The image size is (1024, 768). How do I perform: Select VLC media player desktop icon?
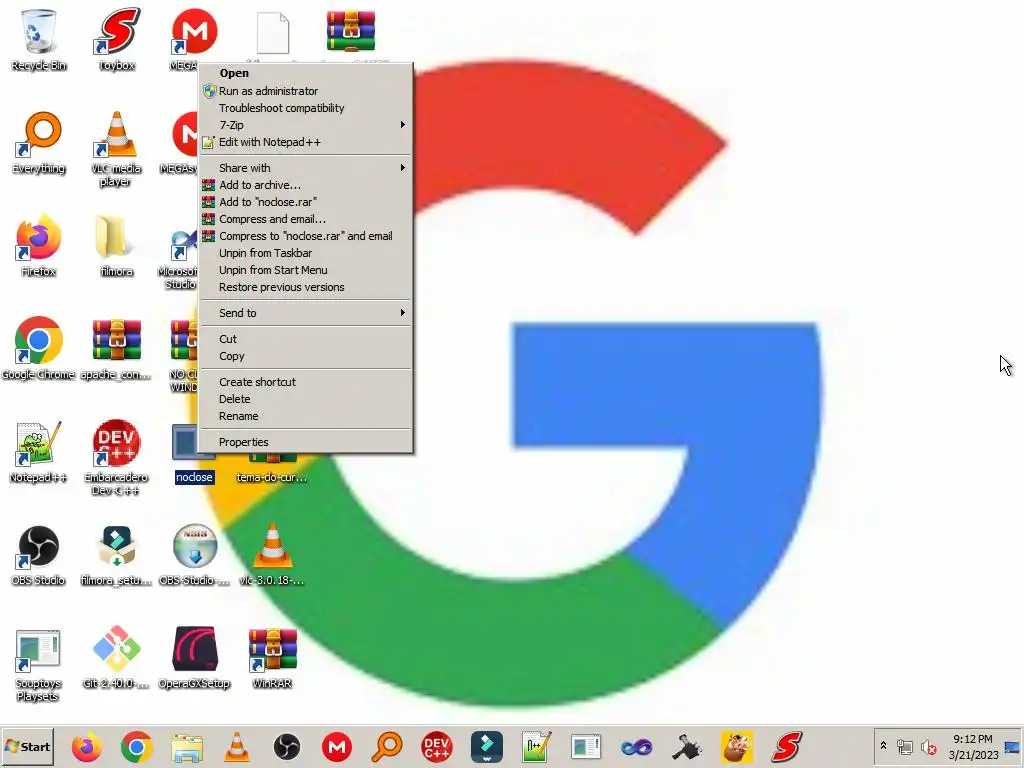[116, 149]
